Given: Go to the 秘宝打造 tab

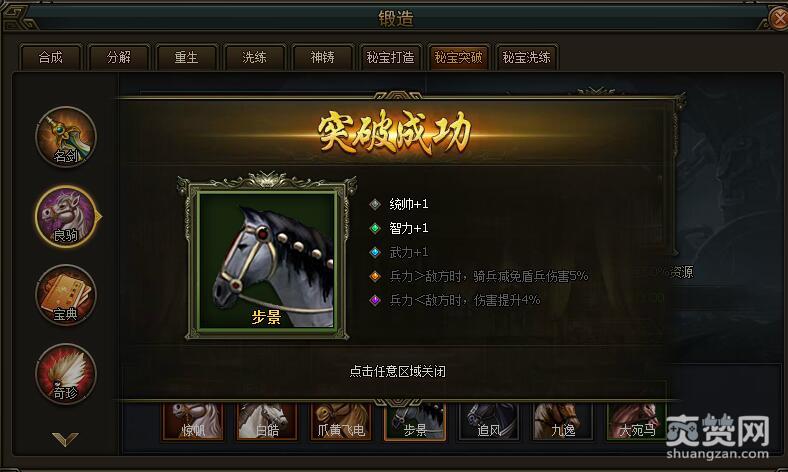Looking at the screenshot, I should [390, 57].
